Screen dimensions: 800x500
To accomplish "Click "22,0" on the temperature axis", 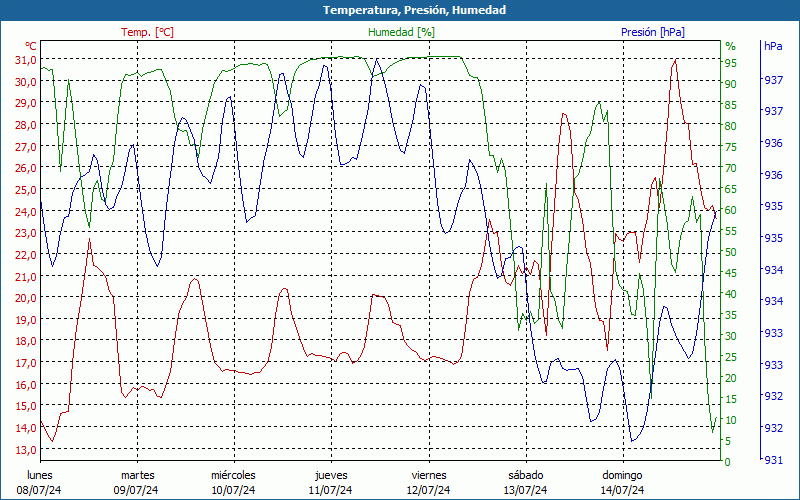I will coord(26,255).
